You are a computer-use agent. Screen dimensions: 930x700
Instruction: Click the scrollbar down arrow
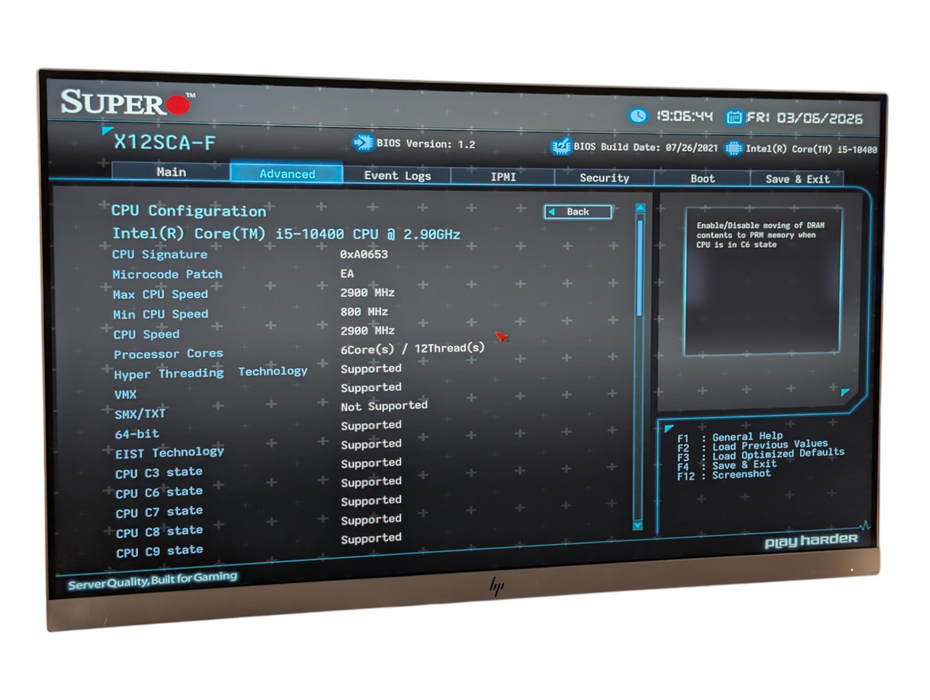638,526
